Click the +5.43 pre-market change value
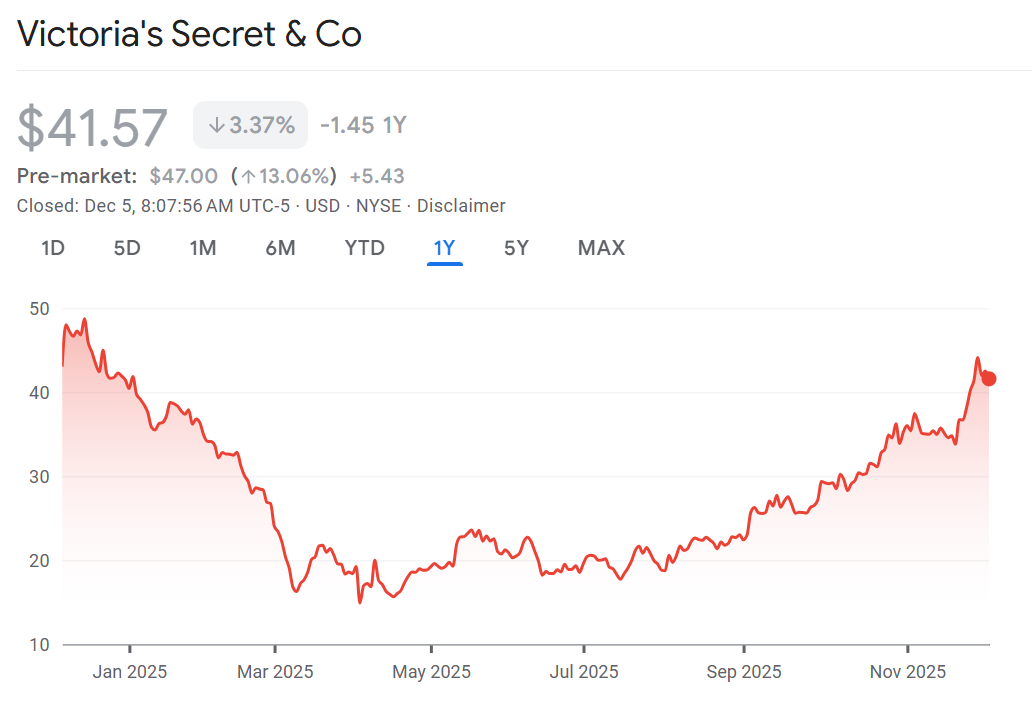Viewport: 1032px width, 712px height. click(376, 176)
